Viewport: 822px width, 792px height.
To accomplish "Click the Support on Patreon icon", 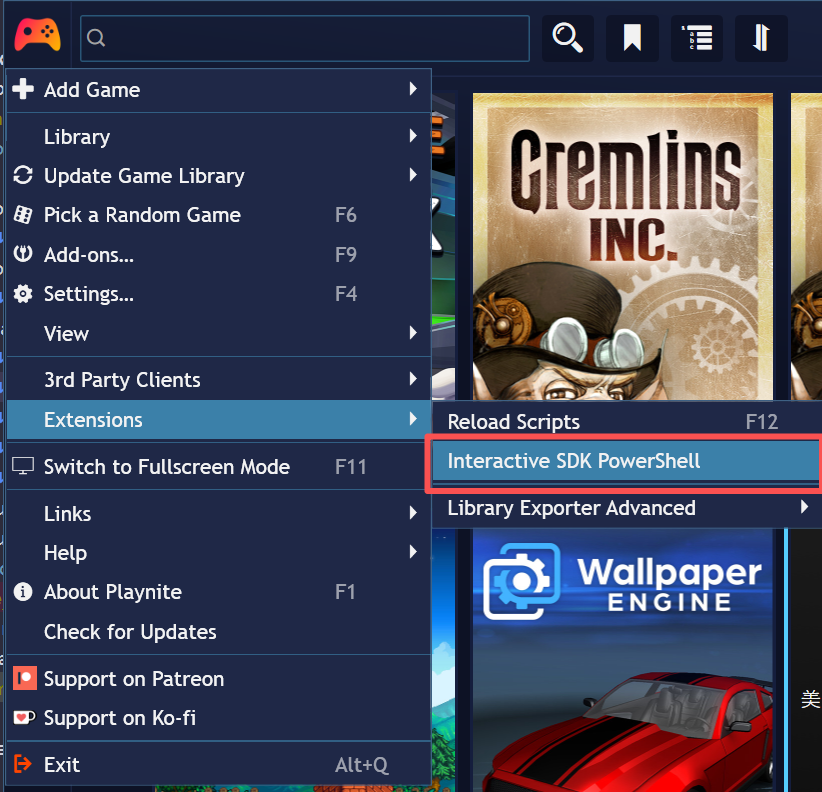I will pyautogui.click(x=22, y=679).
